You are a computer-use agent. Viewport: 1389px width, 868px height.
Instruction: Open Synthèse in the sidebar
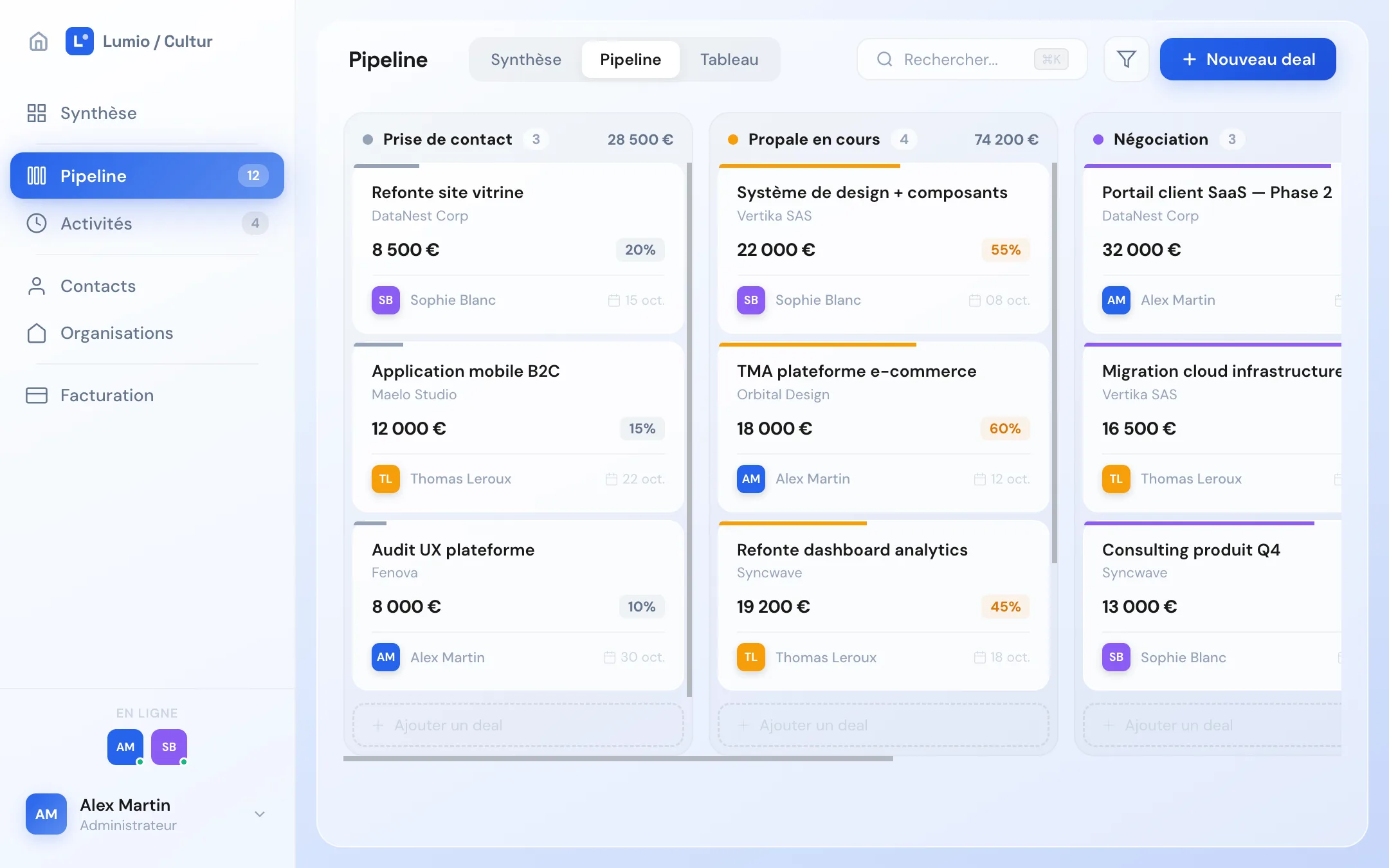(147, 113)
